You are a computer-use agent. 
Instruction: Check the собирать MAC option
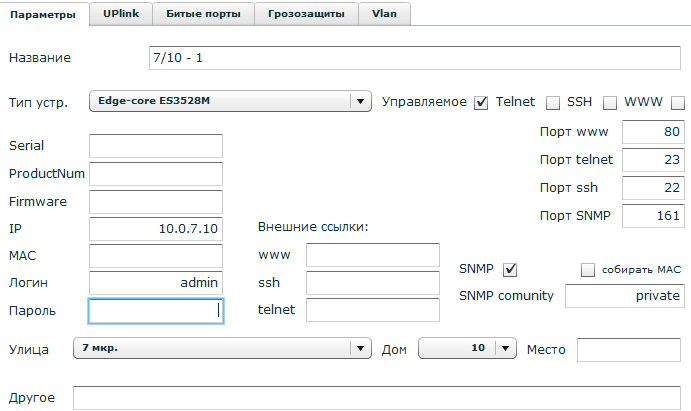click(588, 269)
